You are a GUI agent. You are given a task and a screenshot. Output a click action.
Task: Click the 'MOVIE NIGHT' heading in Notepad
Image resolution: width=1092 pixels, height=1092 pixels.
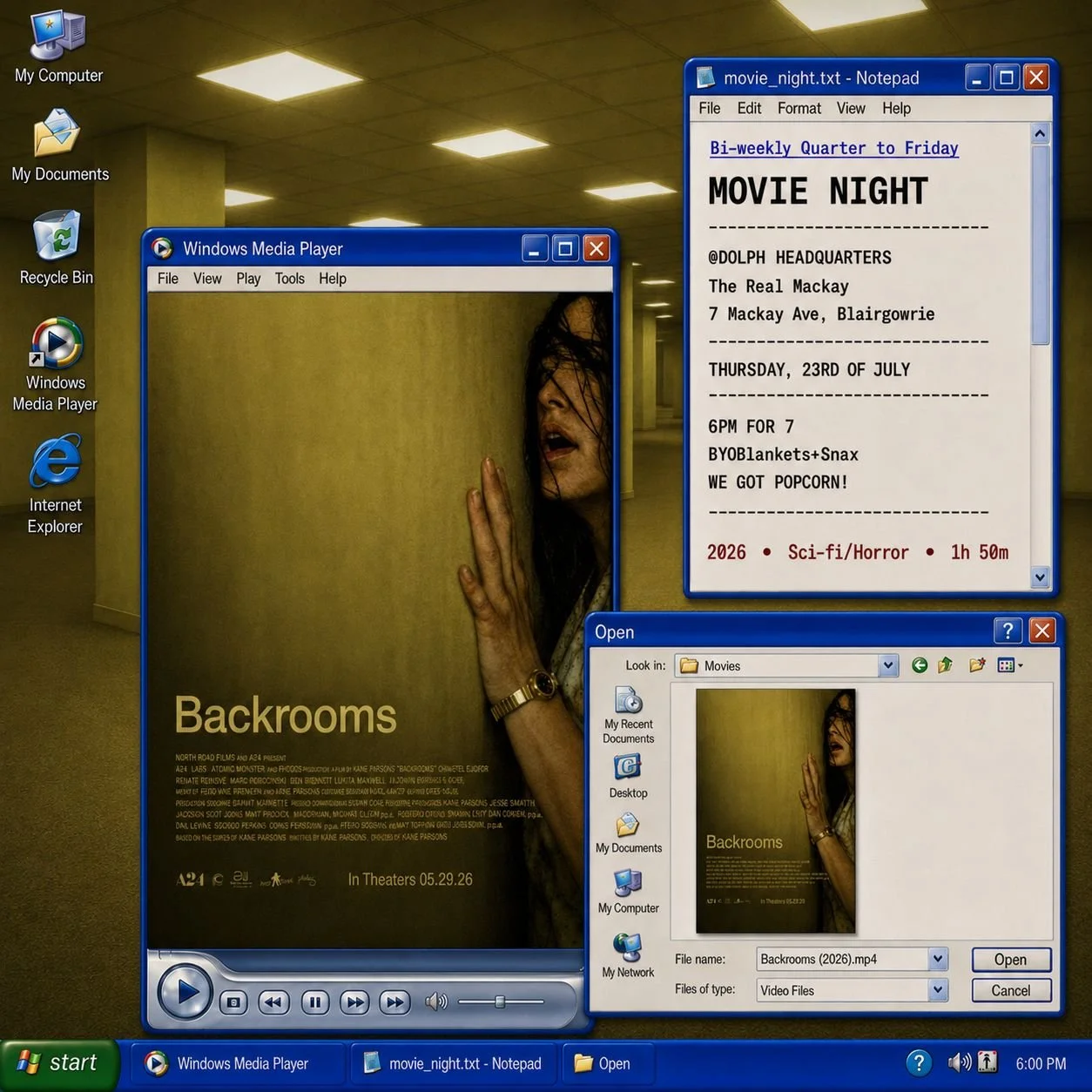818,191
